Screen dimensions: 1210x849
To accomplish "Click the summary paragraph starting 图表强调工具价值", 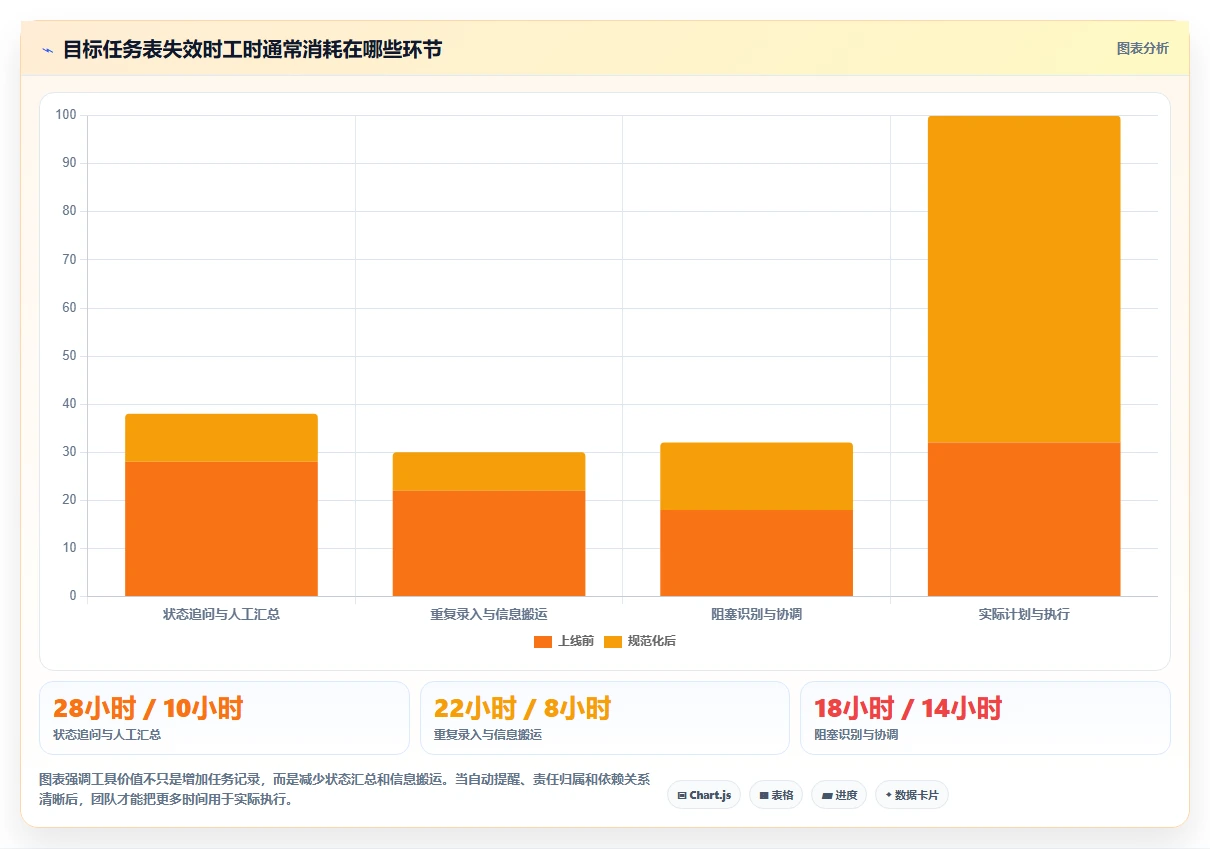I will coord(344,789).
